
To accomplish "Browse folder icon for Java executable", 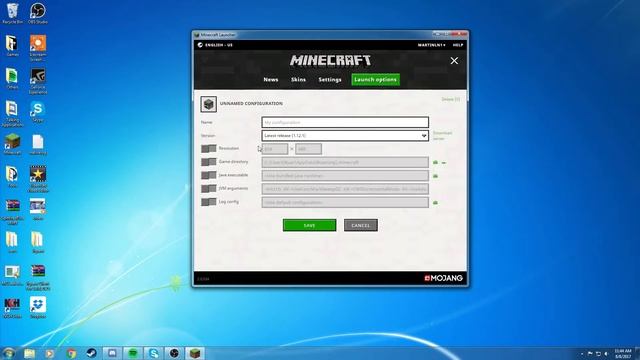I will click(x=436, y=176).
